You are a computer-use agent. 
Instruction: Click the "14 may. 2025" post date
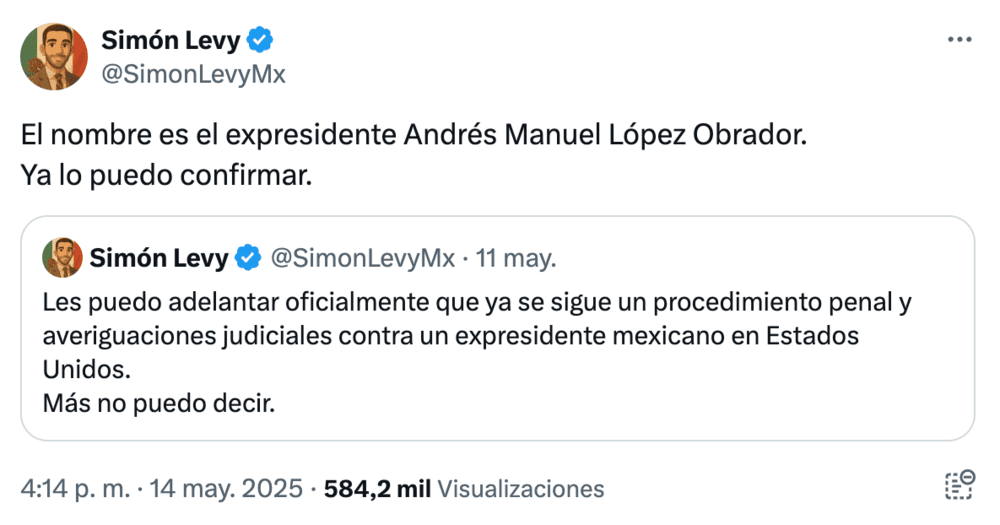pos(226,489)
